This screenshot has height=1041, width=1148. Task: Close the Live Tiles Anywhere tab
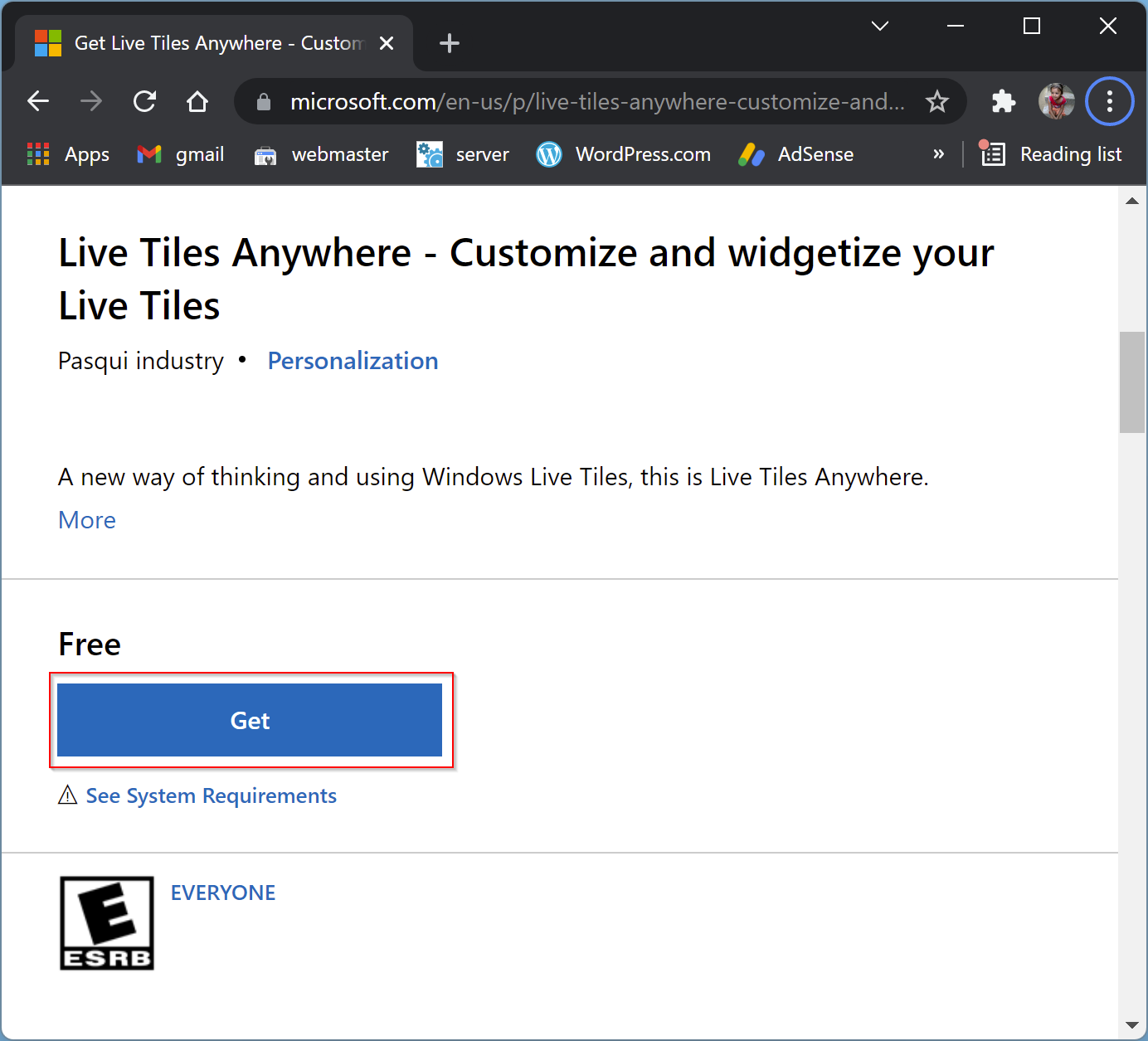[x=387, y=43]
